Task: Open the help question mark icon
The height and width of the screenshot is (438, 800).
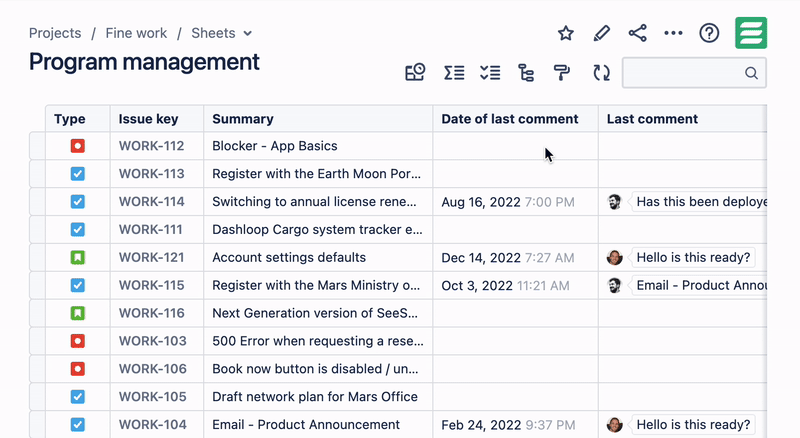Action: coord(709,33)
